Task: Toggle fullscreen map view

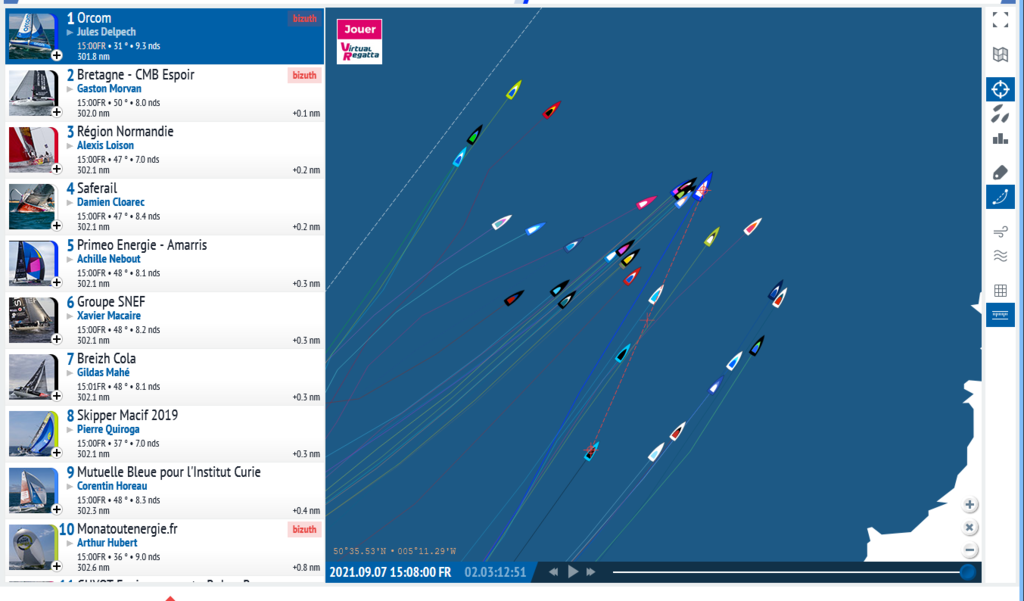Action: [1000, 20]
